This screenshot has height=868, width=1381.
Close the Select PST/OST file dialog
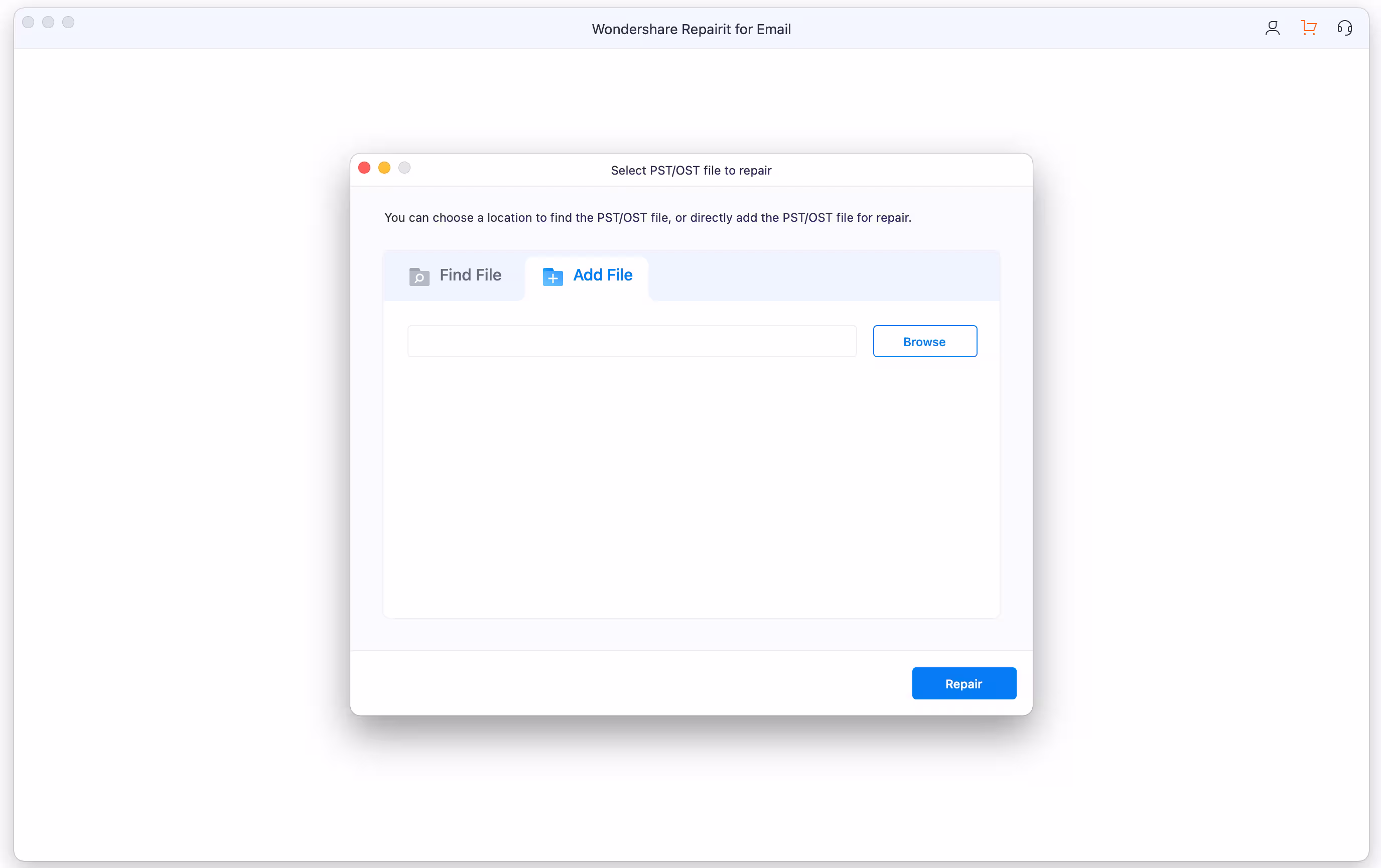[x=364, y=168]
